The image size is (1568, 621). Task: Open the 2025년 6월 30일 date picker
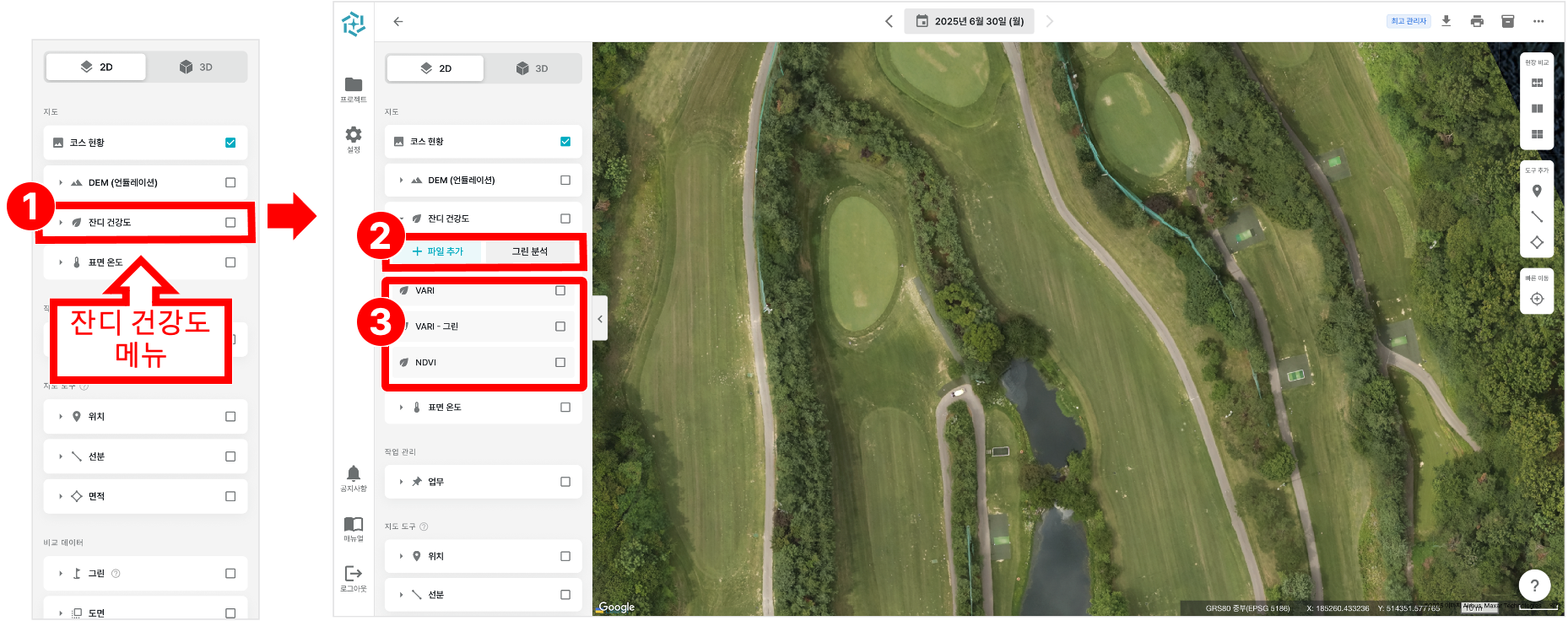(x=970, y=21)
